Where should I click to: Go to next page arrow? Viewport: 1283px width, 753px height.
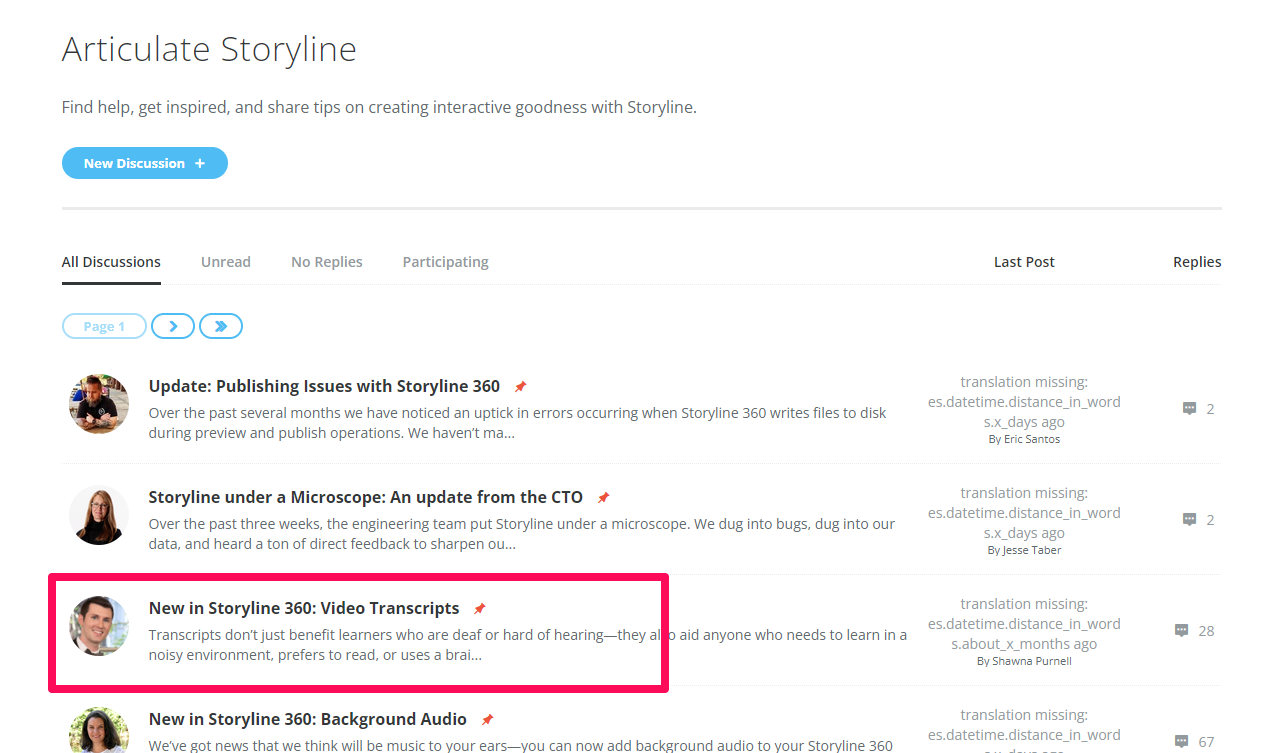coord(173,326)
